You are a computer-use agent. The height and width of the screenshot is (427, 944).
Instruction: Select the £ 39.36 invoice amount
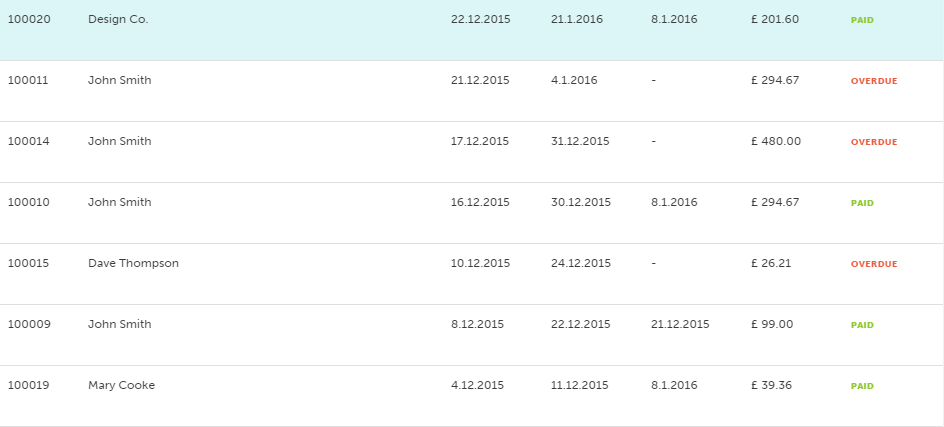pyautogui.click(x=771, y=385)
